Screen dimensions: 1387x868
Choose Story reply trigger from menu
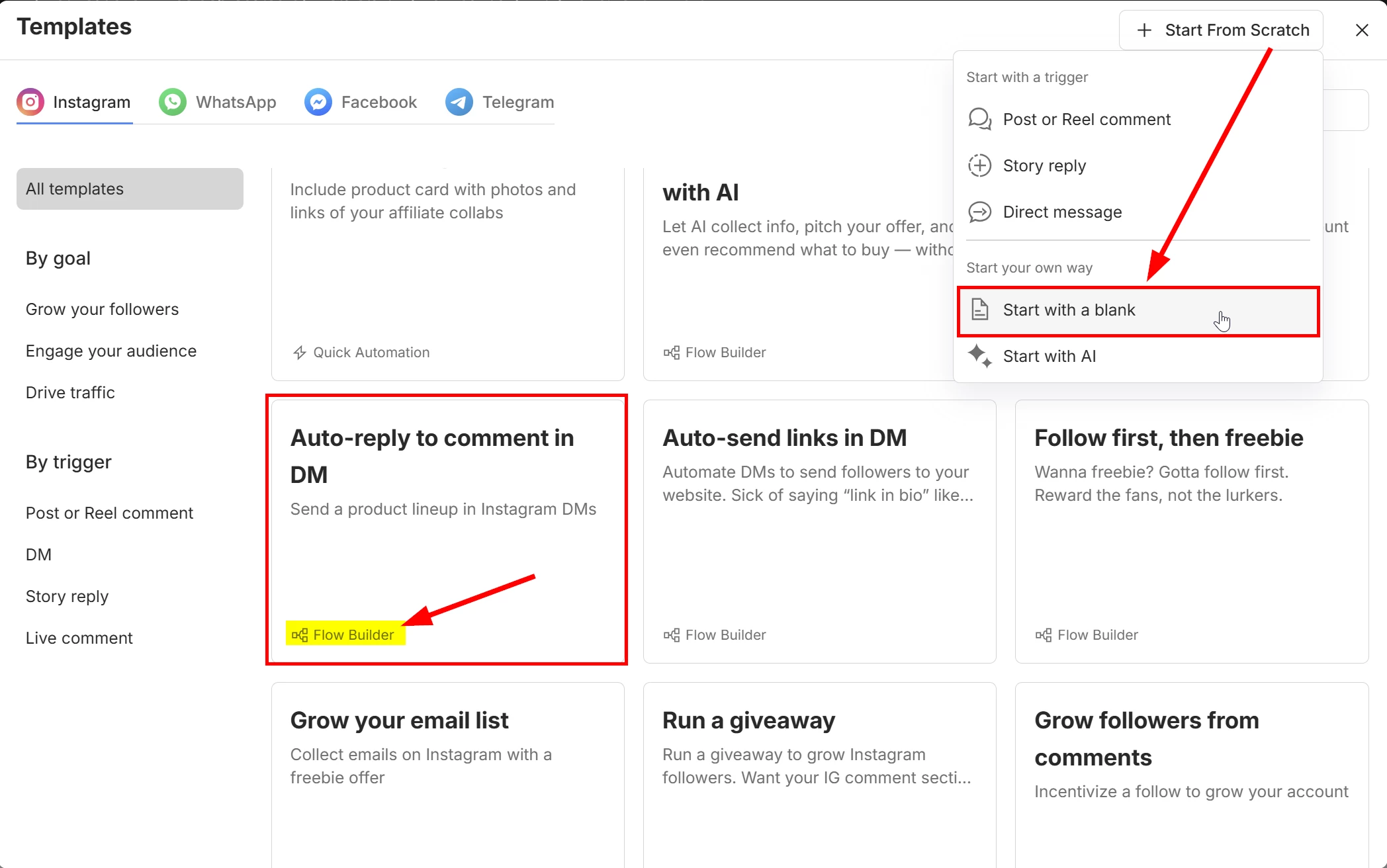click(1044, 165)
